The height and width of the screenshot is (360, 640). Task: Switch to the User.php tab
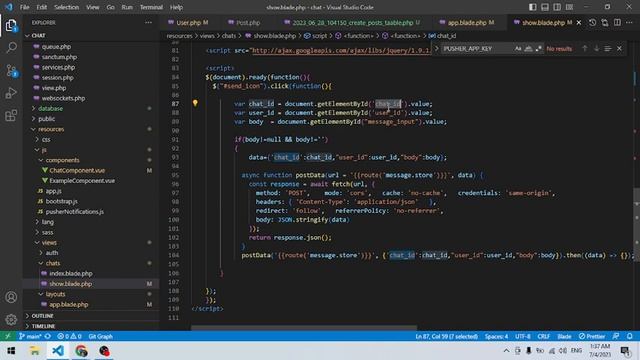point(188,23)
